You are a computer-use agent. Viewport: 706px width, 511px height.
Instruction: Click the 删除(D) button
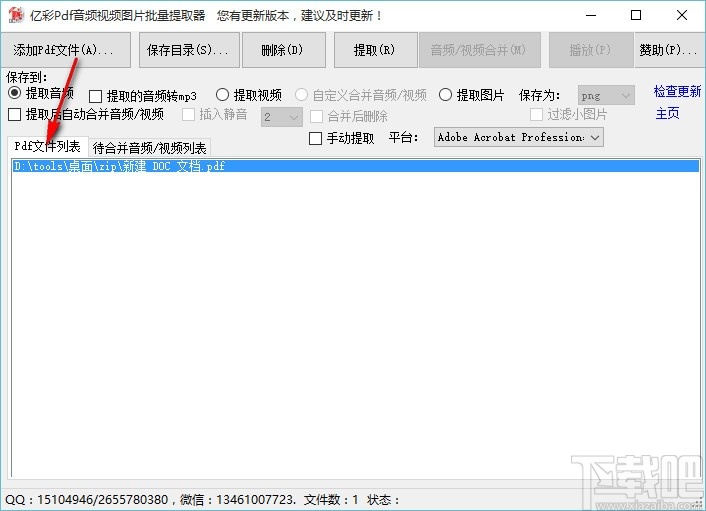tap(284, 50)
